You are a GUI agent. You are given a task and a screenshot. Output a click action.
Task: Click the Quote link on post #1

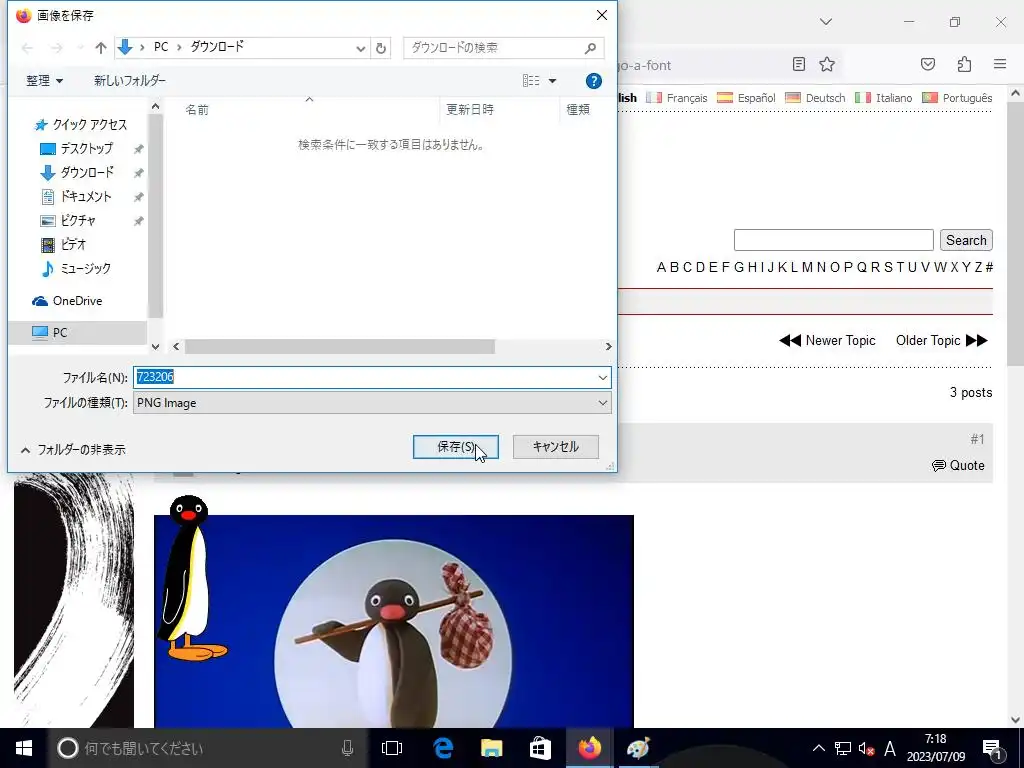pyautogui.click(x=957, y=466)
